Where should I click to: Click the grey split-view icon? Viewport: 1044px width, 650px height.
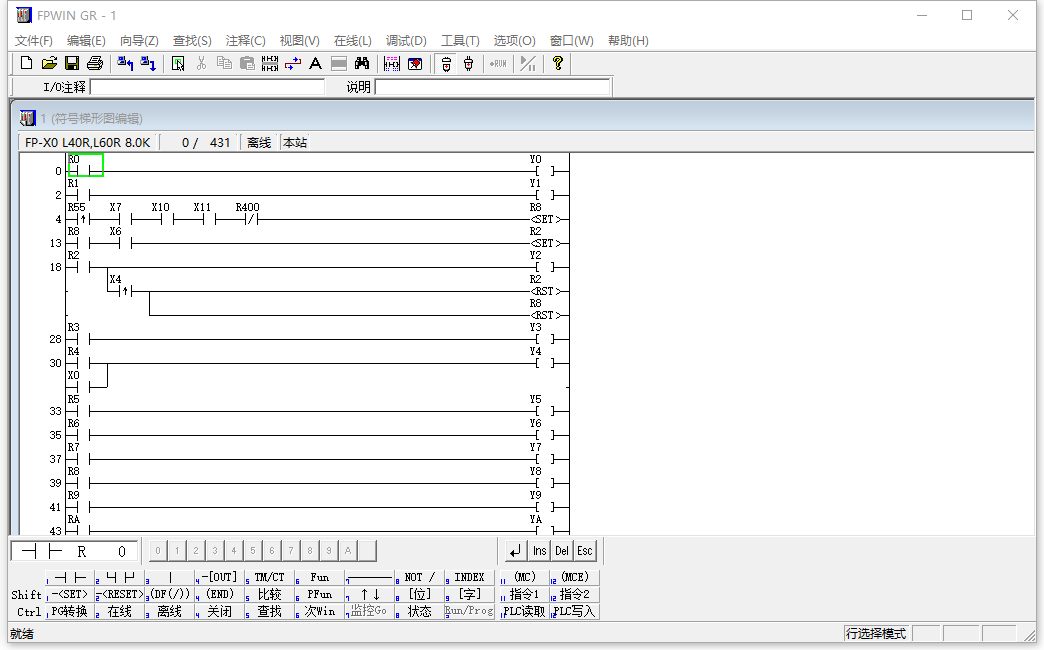pos(339,63)
